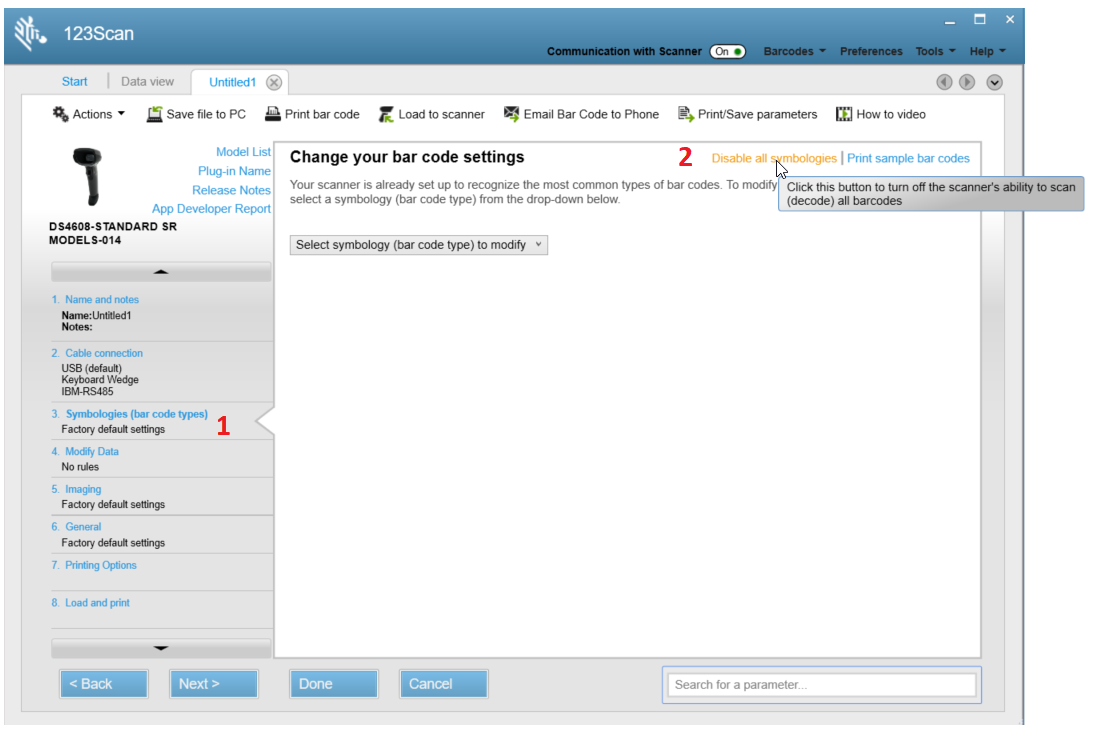Go to the Start tab
This screenshot has height=740, width=1104.
coord(74,81)
